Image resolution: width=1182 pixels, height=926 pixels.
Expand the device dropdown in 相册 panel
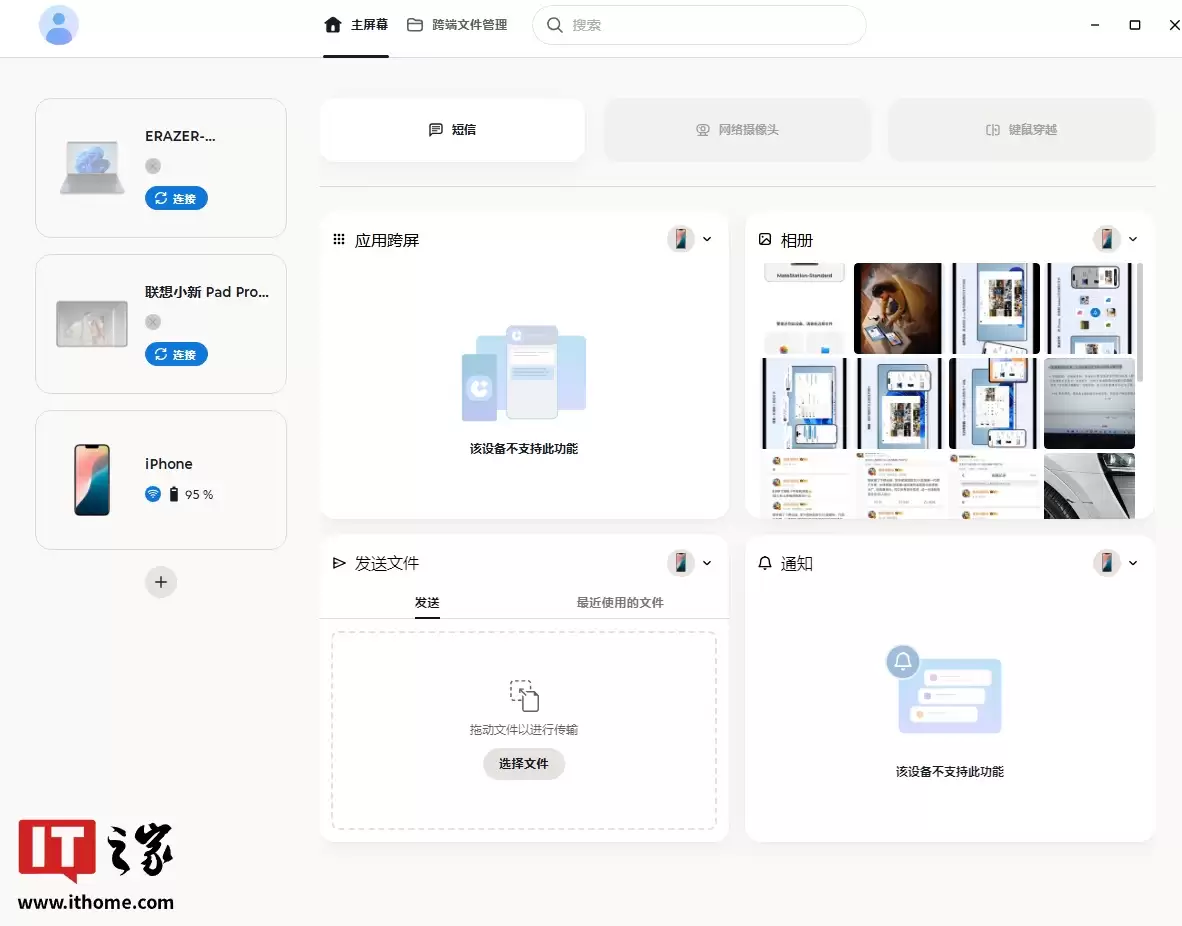(x=1131, y=239)
